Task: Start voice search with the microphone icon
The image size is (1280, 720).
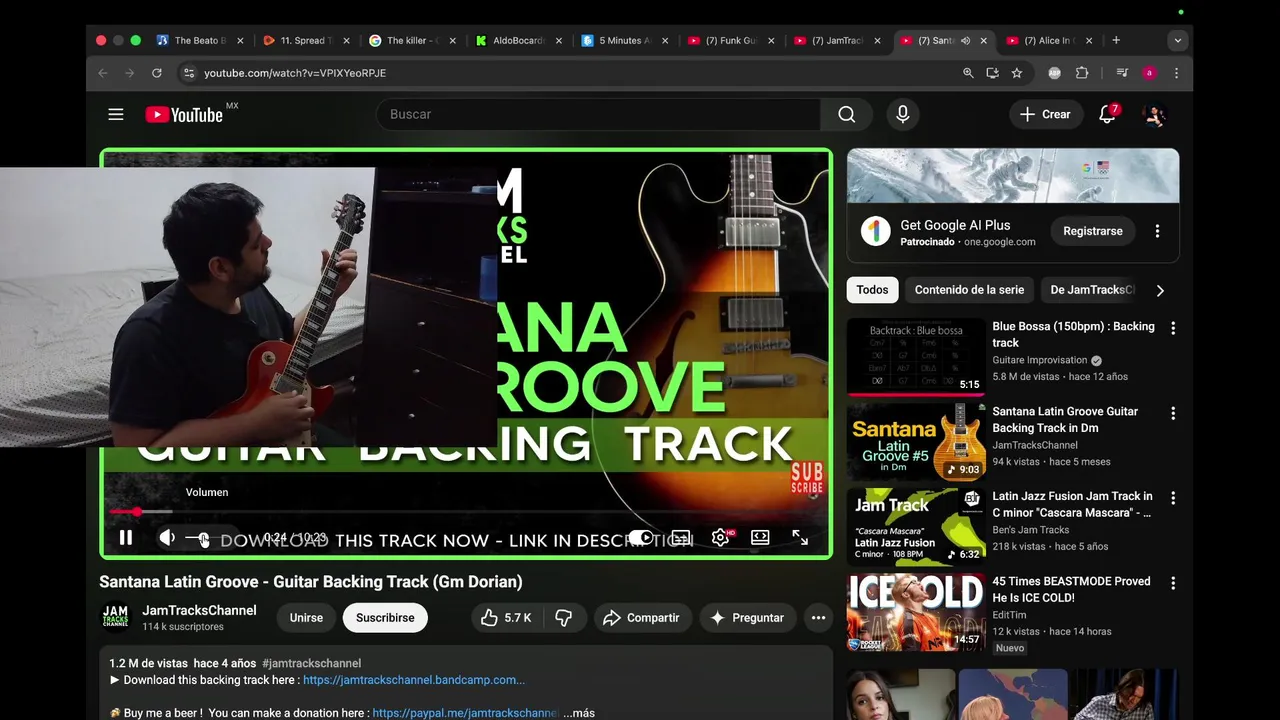Action: (903, 114)
